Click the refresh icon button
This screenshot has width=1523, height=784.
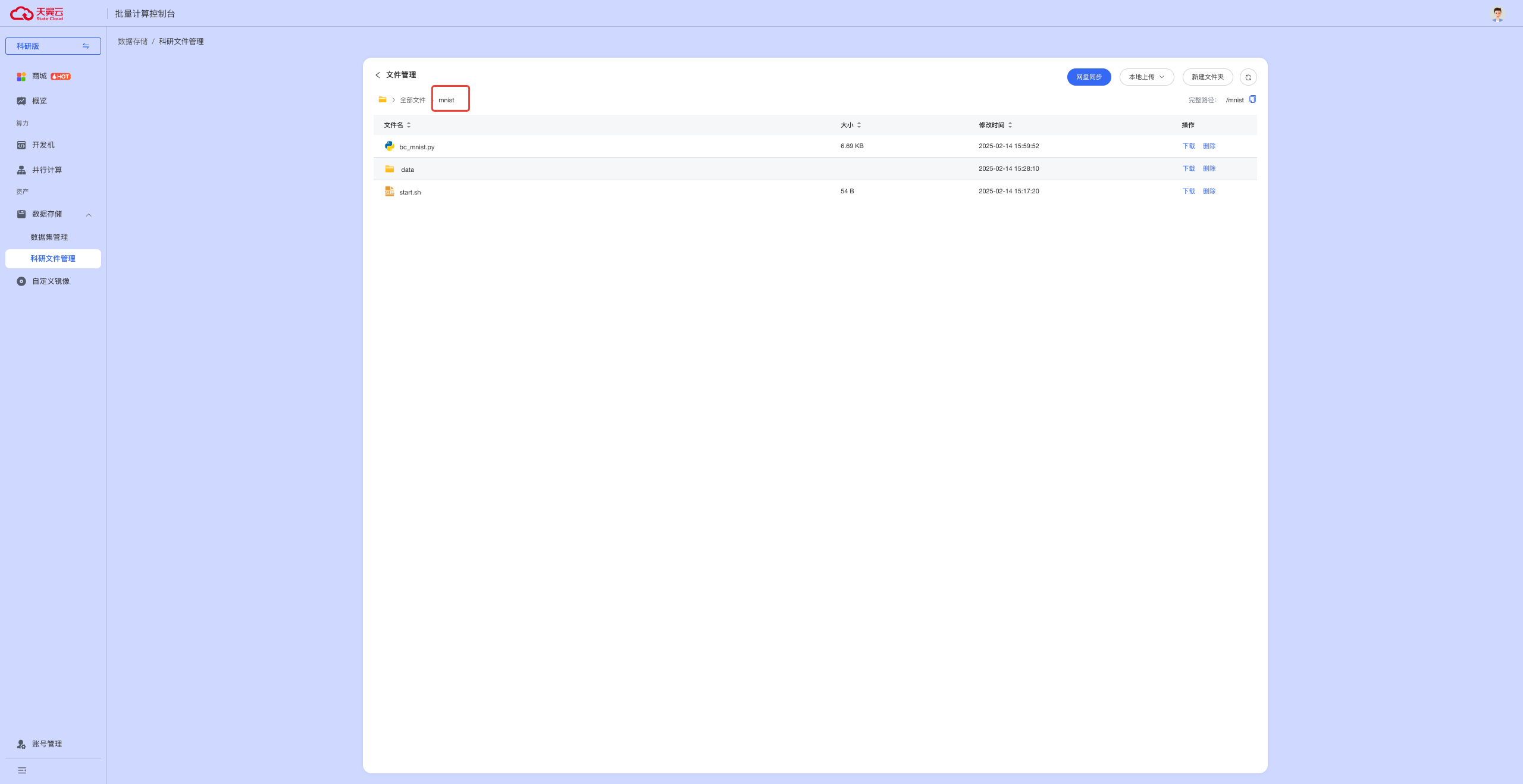[1248, 77]
